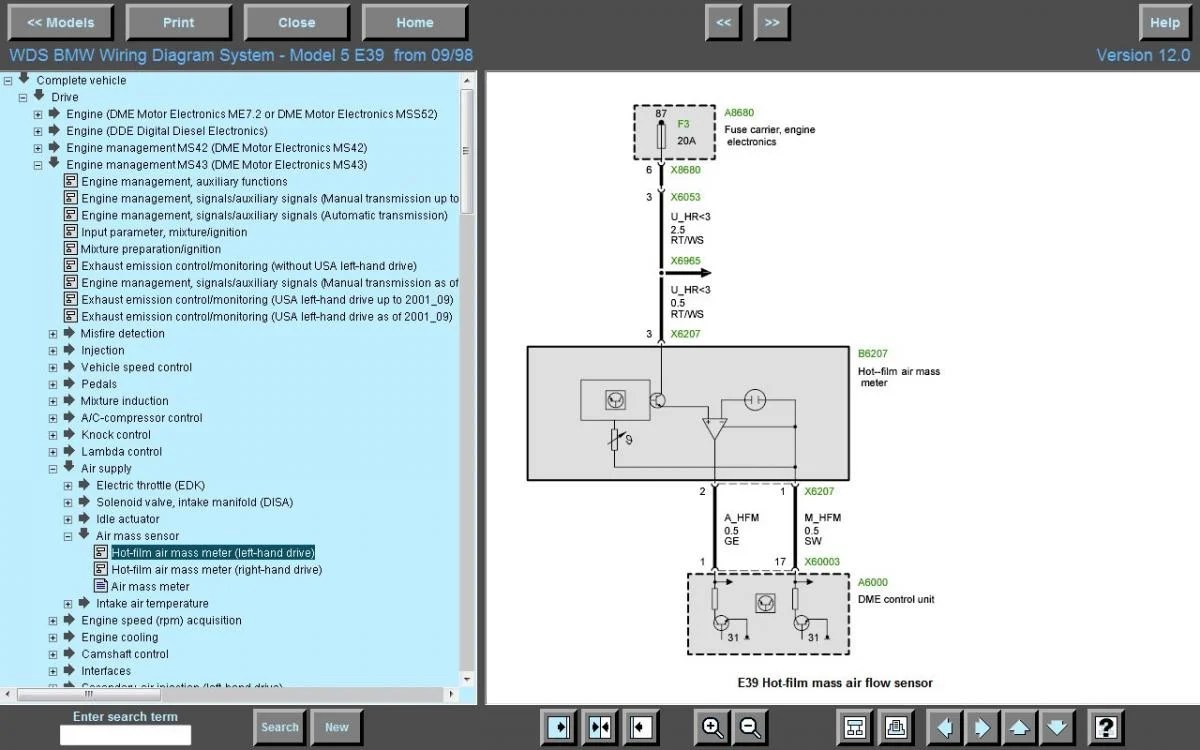This screenshot has height=750, width=1200.
Task: Collapse the Air supply node
Action: pyautogui.click(x=53, y=469)
